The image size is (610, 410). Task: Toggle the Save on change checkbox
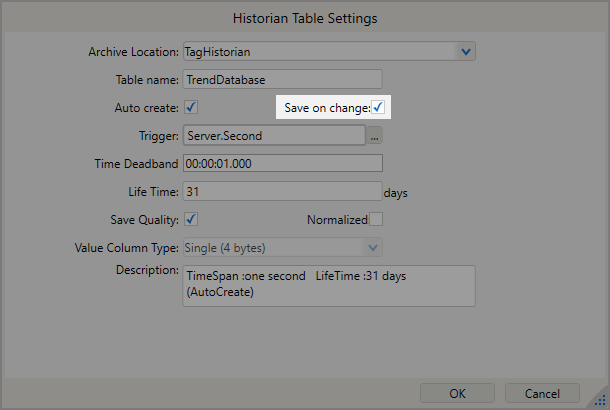click(x=378, y=107)
